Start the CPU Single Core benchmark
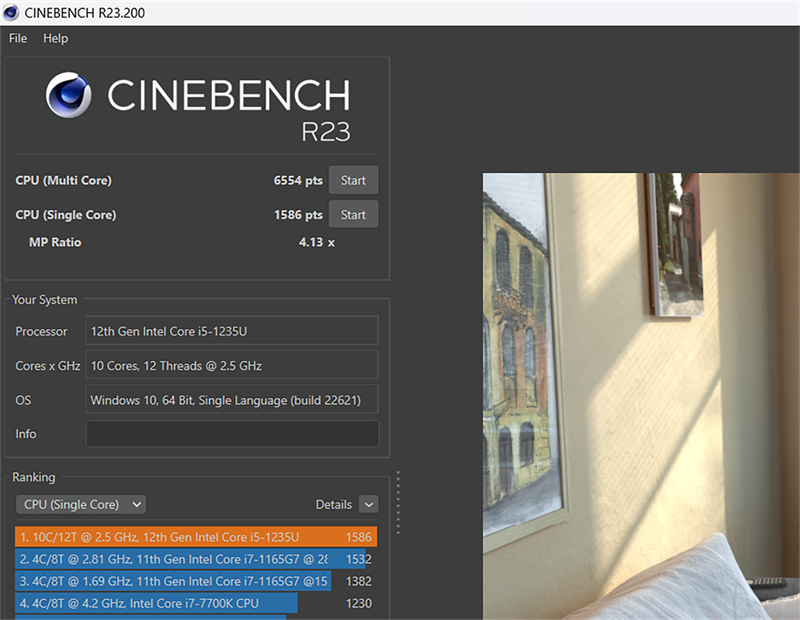Viewport: 800px width, 620px height. (353, 213)
